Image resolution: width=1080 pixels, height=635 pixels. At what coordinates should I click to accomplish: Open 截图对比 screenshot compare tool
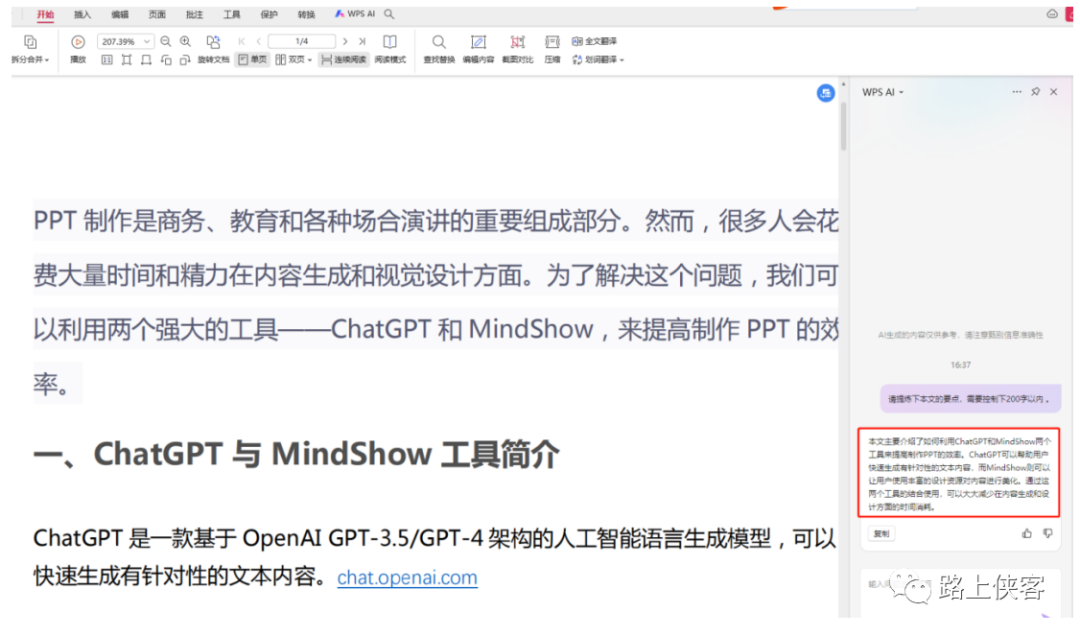pos(518,50)
